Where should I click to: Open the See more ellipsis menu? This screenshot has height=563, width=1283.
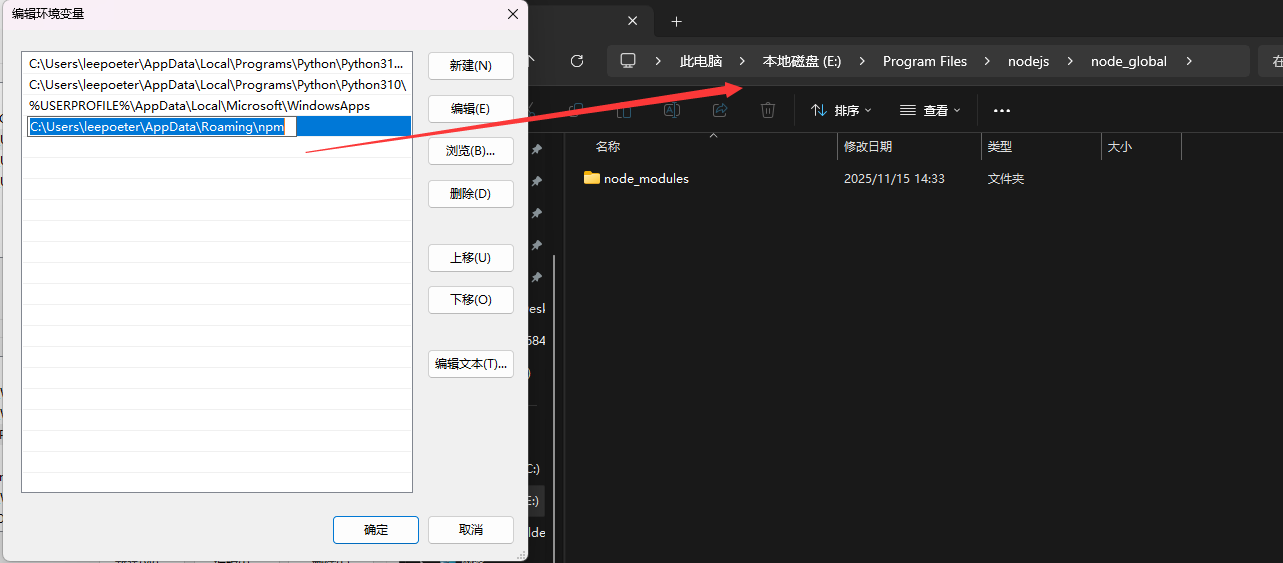pos(1001,110)
